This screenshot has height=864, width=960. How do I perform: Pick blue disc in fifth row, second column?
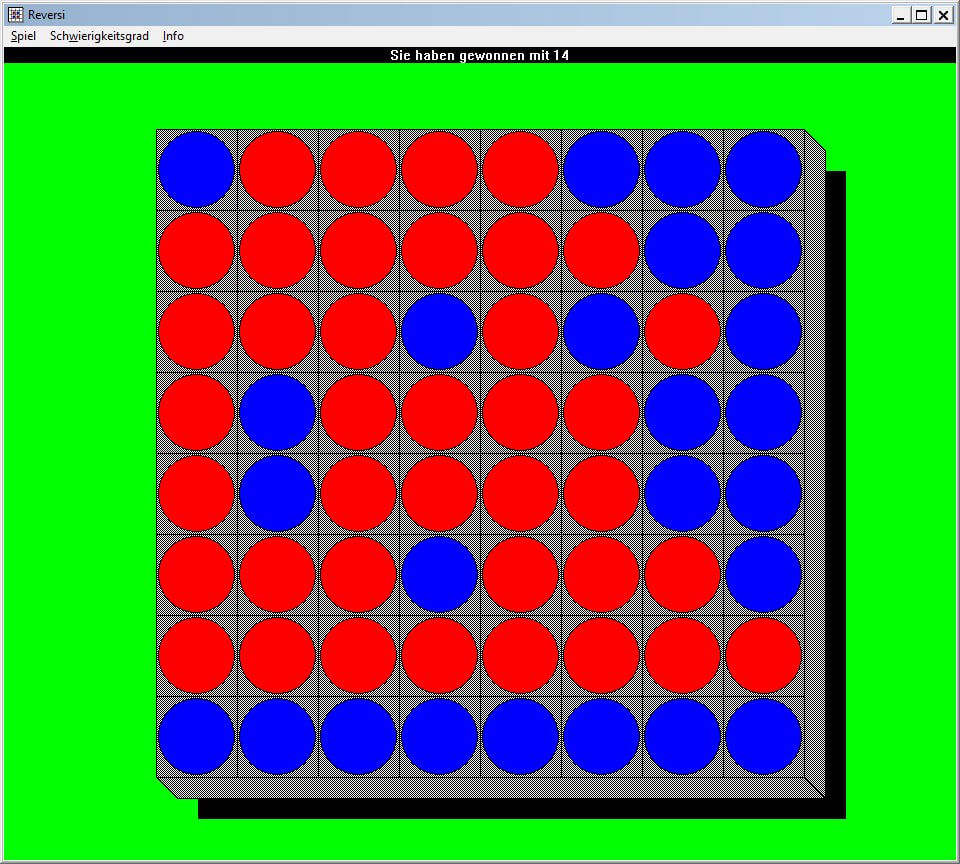[x=278, y=493]
